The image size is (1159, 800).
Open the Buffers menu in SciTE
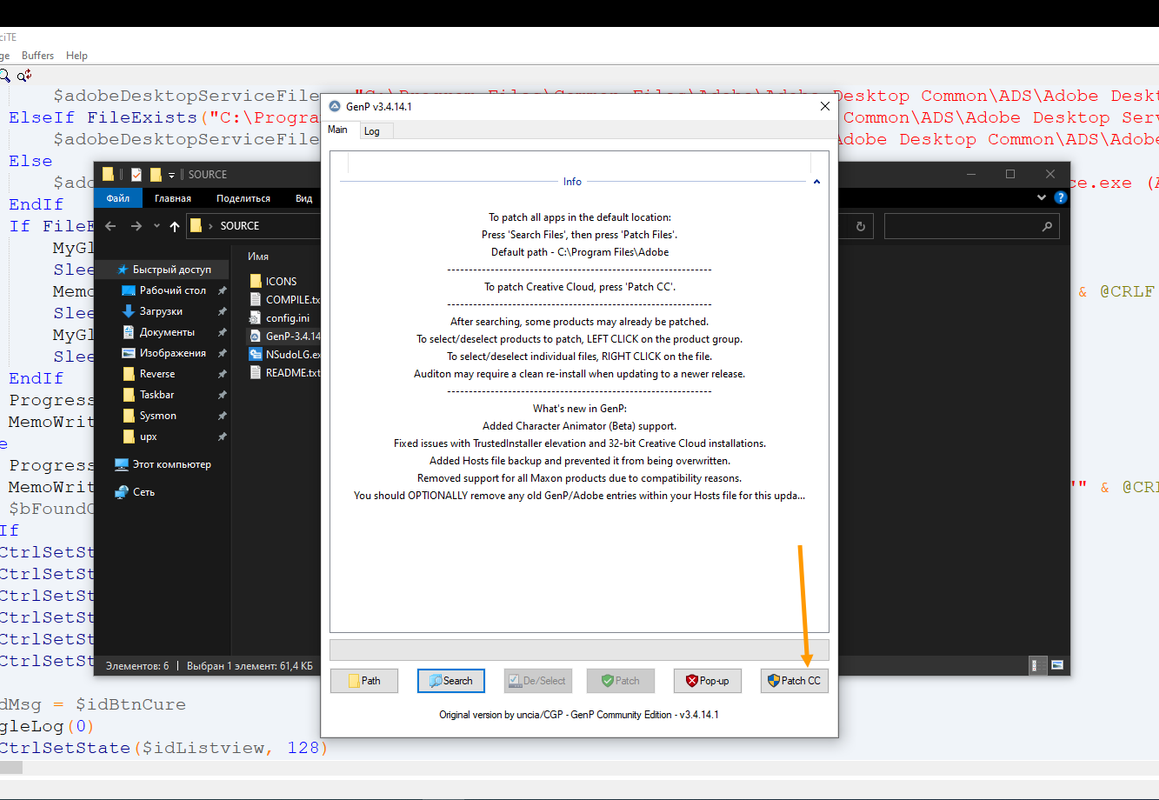38,55
